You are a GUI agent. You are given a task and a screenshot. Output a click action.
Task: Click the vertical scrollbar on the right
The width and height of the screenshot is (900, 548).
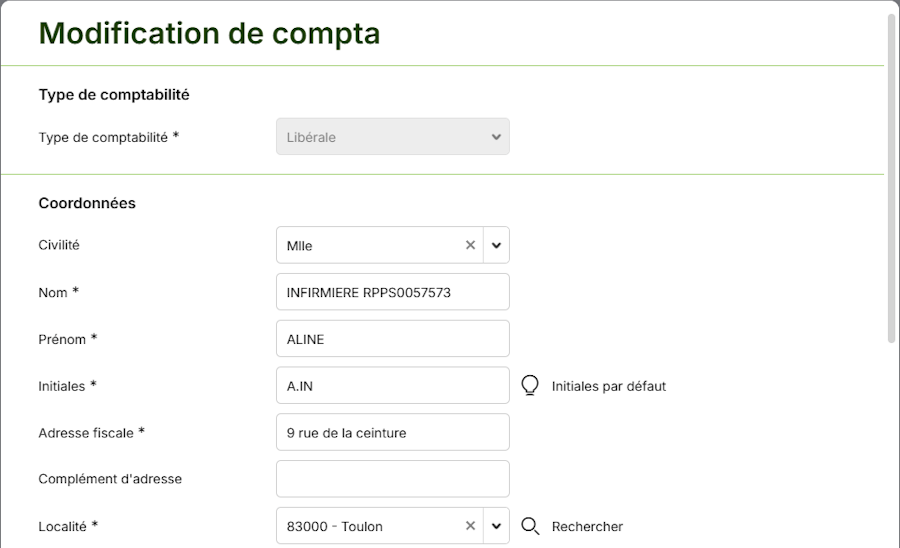(x=891, y=180)
